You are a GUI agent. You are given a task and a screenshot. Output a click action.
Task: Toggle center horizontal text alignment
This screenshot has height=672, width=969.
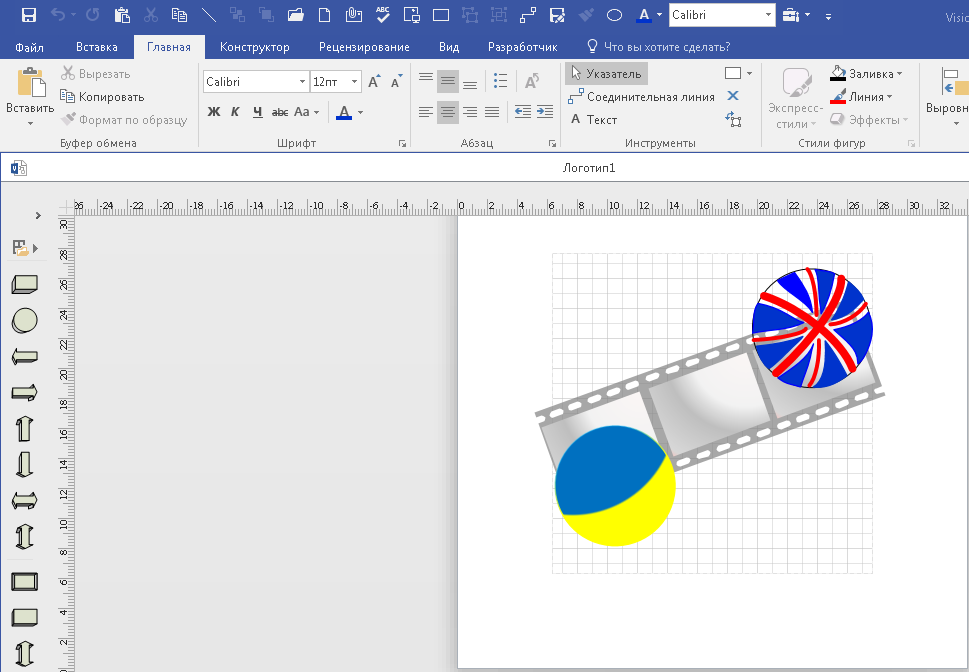tap(448, 112)
